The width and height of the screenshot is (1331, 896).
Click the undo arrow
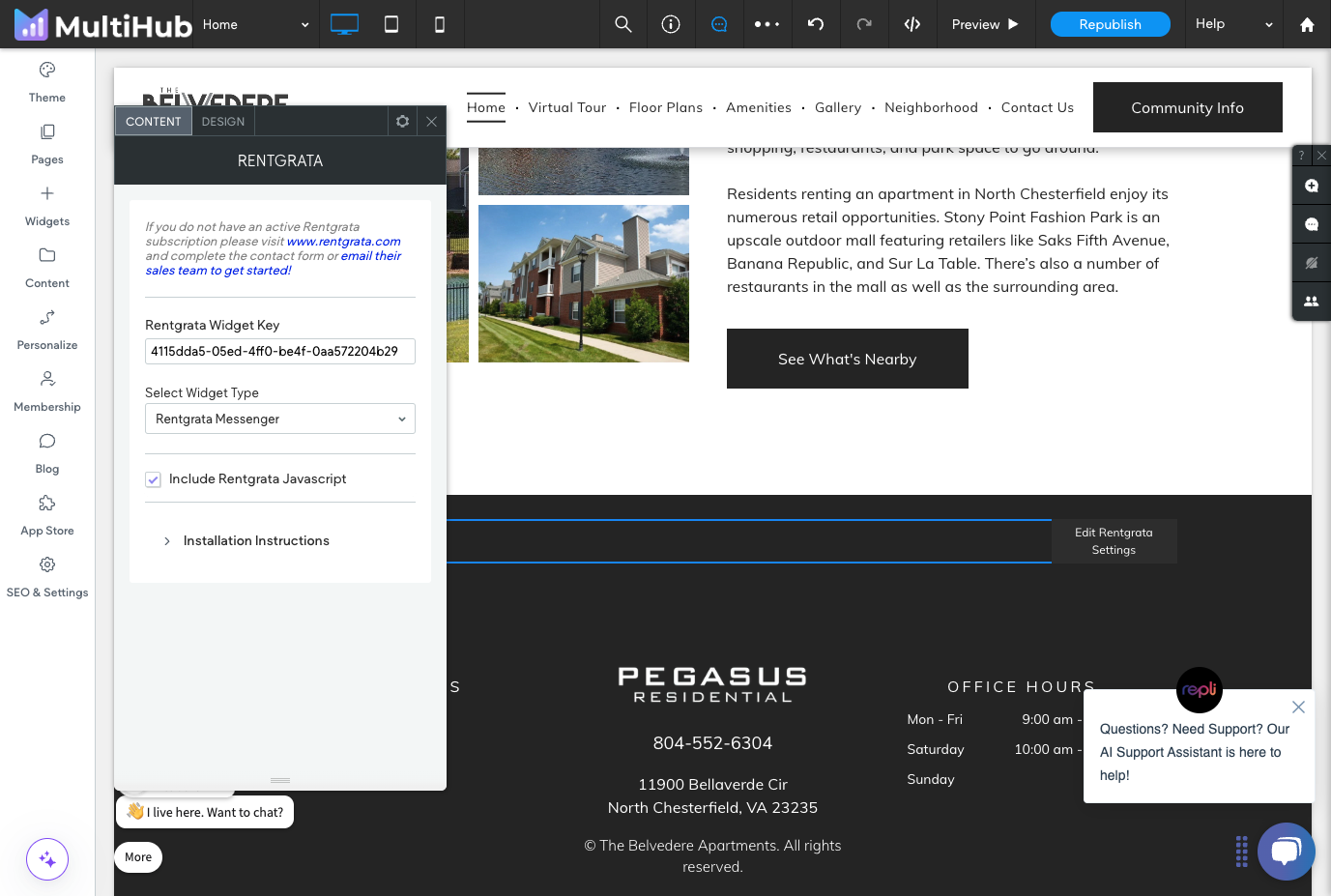(x=816, y=24)
